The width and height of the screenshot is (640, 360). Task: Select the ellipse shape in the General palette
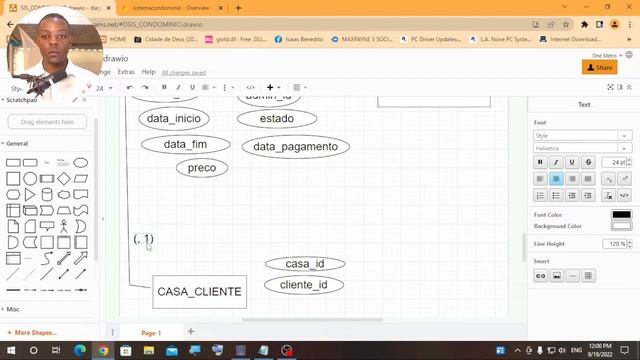coord(80,163)
